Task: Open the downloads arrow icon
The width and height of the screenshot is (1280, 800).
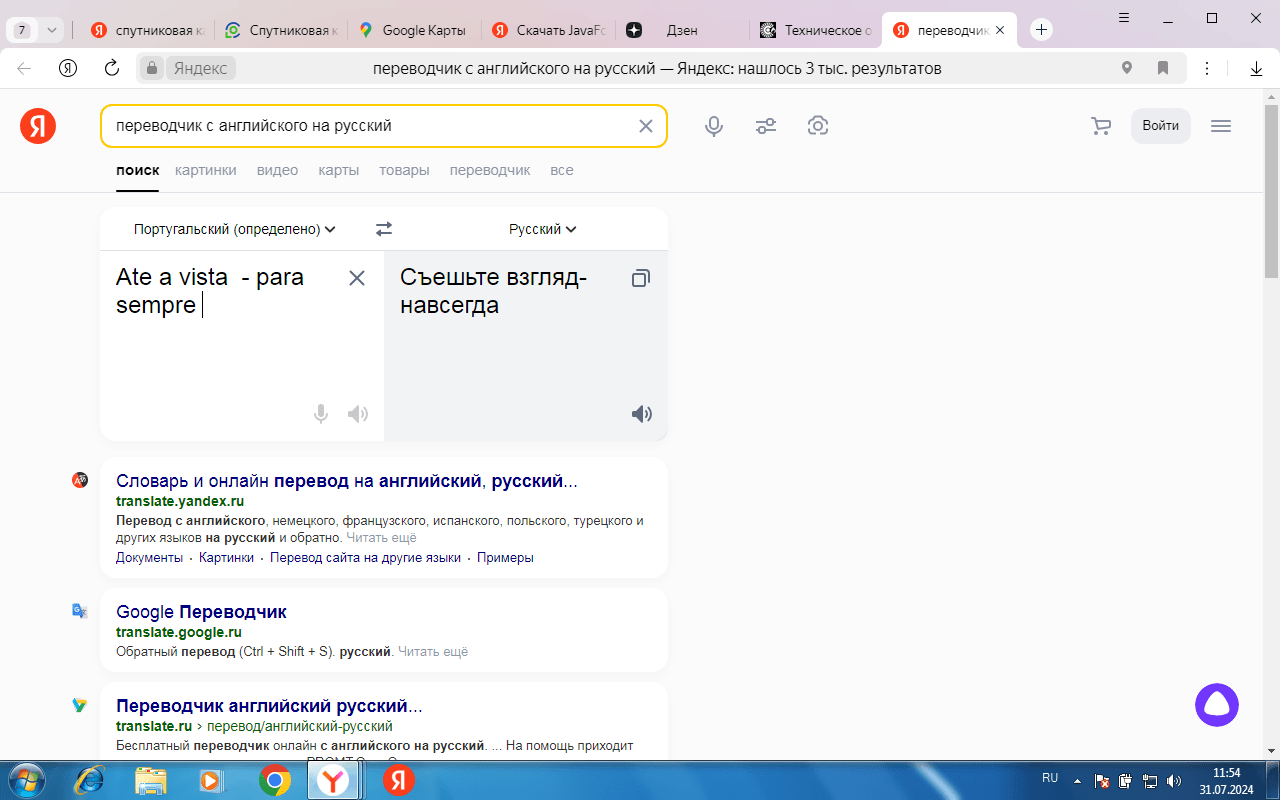Action: tap(1257, 69)
